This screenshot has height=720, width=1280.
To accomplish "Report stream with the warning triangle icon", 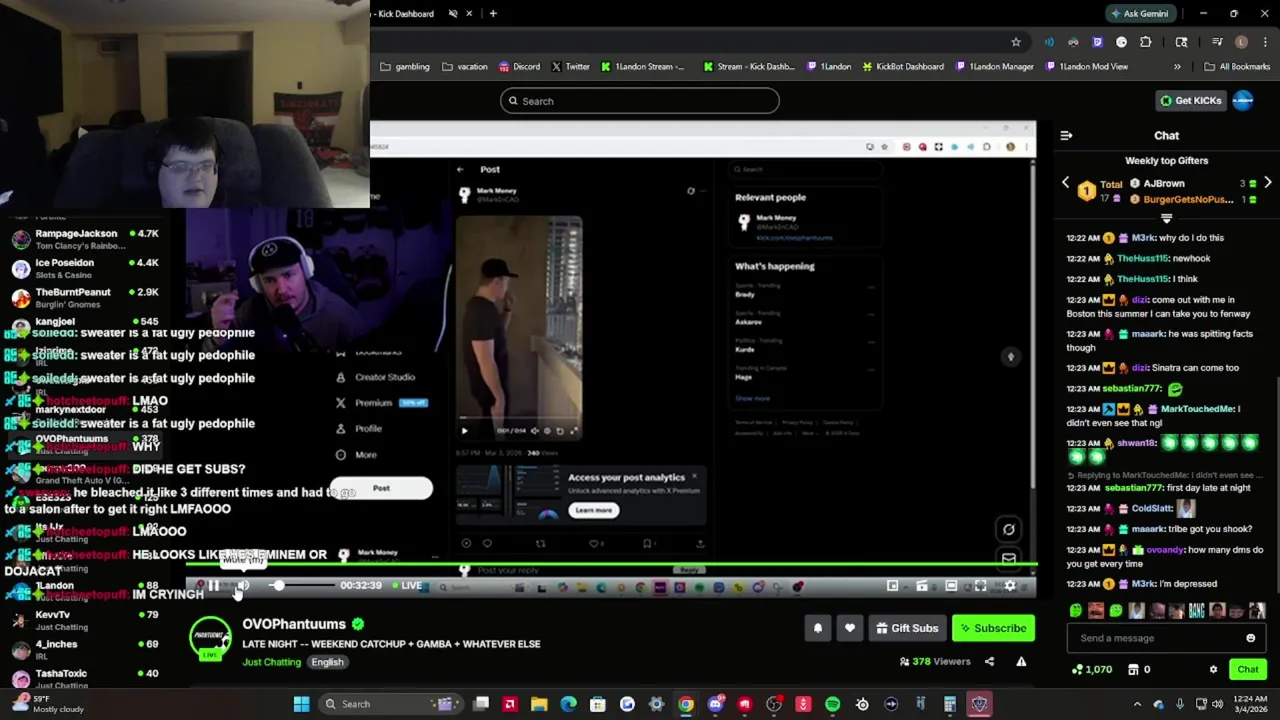I will pos(1021,661).
